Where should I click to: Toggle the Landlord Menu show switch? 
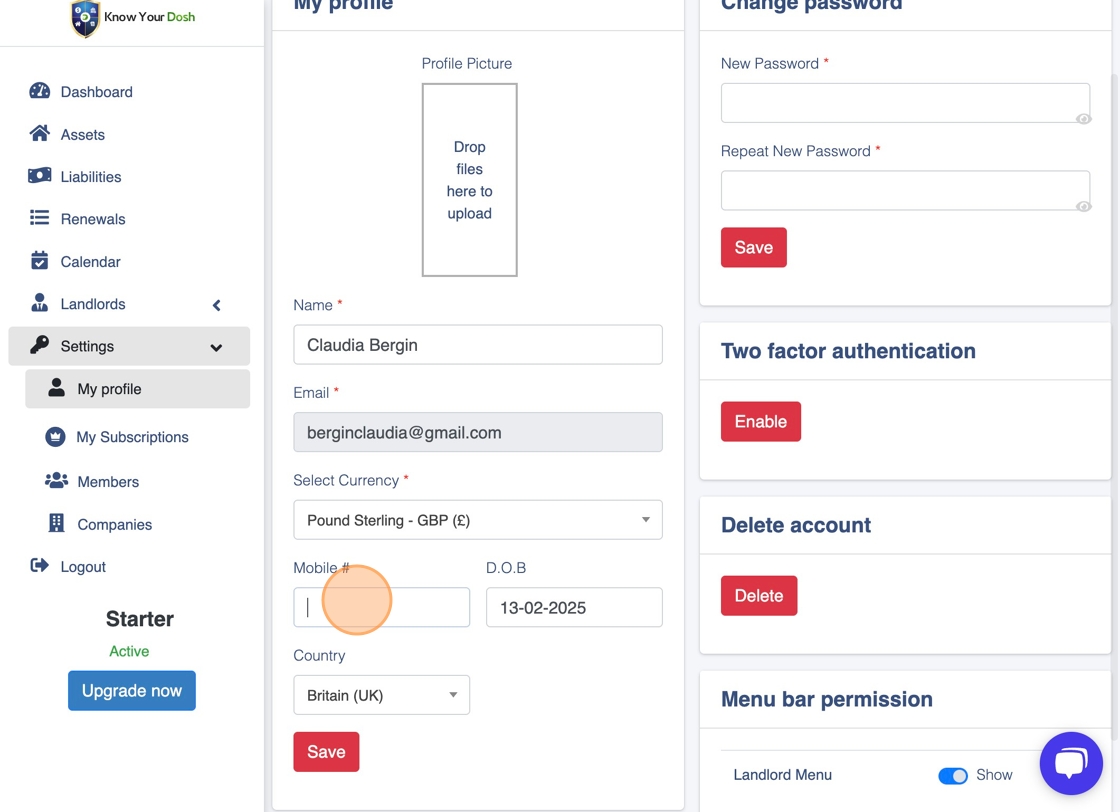click(x=953, y=776)
